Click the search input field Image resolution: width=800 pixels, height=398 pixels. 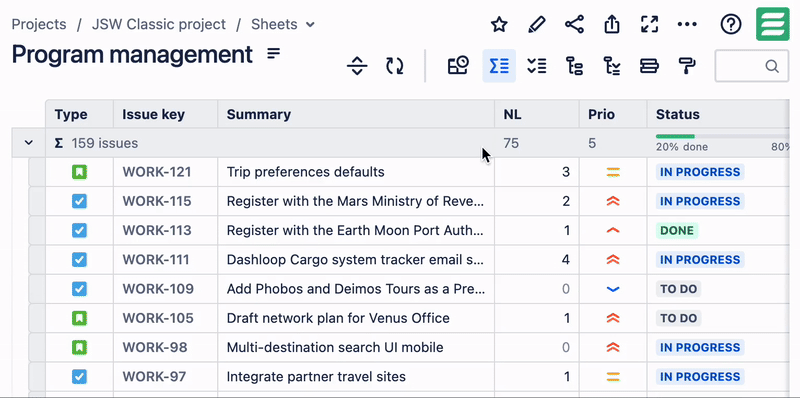tap(752, 66)
